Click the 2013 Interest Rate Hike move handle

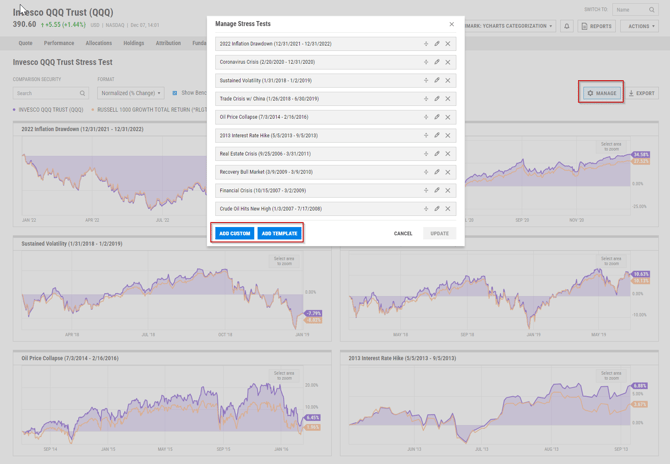[x=426, y=135]
